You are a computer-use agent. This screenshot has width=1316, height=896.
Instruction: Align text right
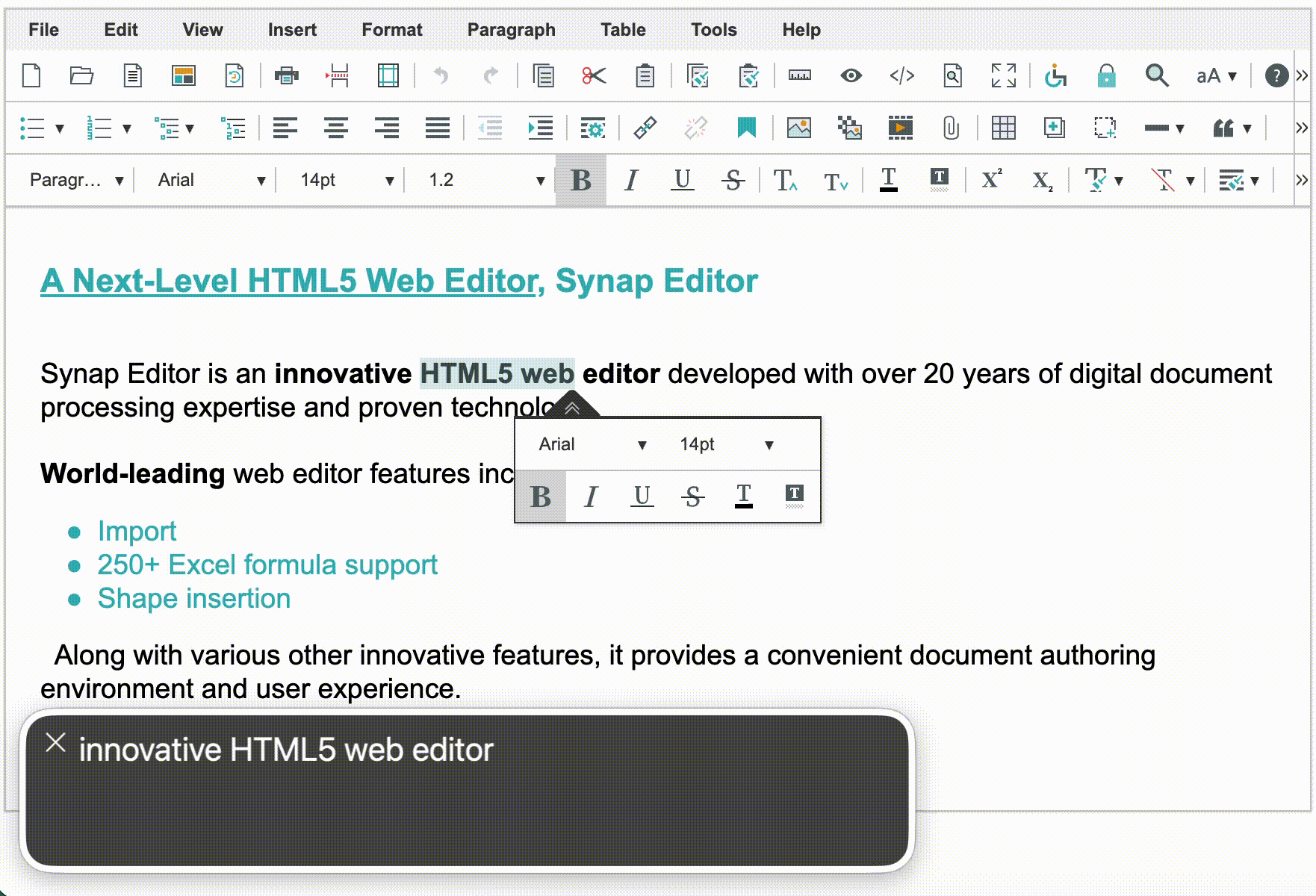coord(387,128)
